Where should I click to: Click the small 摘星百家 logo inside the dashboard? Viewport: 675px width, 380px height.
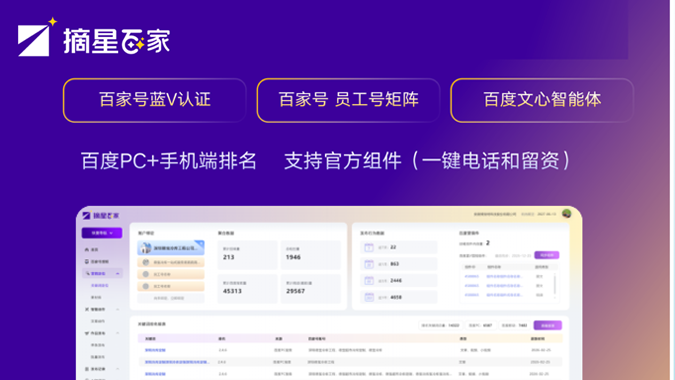[x=101, y=215]
